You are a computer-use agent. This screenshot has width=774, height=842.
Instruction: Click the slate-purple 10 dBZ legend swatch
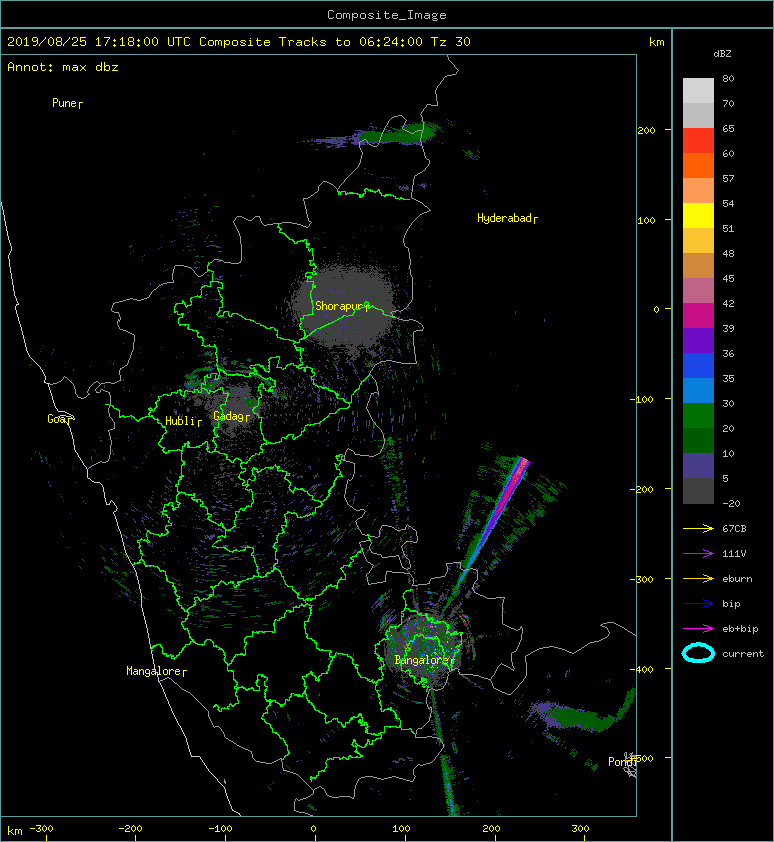click(698, 466)
